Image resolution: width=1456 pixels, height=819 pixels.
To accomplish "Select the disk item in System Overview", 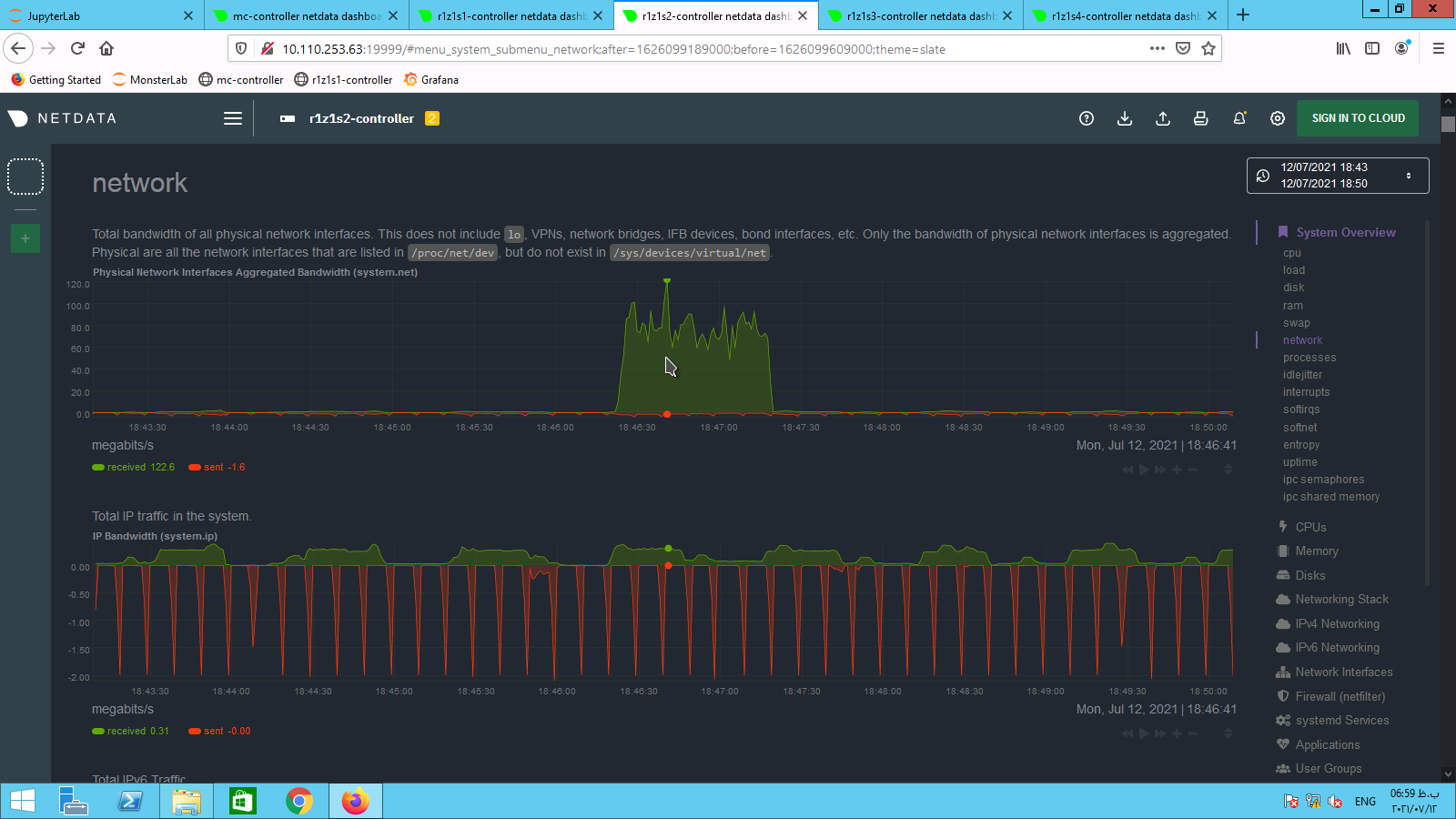I will click(1293, 288).
